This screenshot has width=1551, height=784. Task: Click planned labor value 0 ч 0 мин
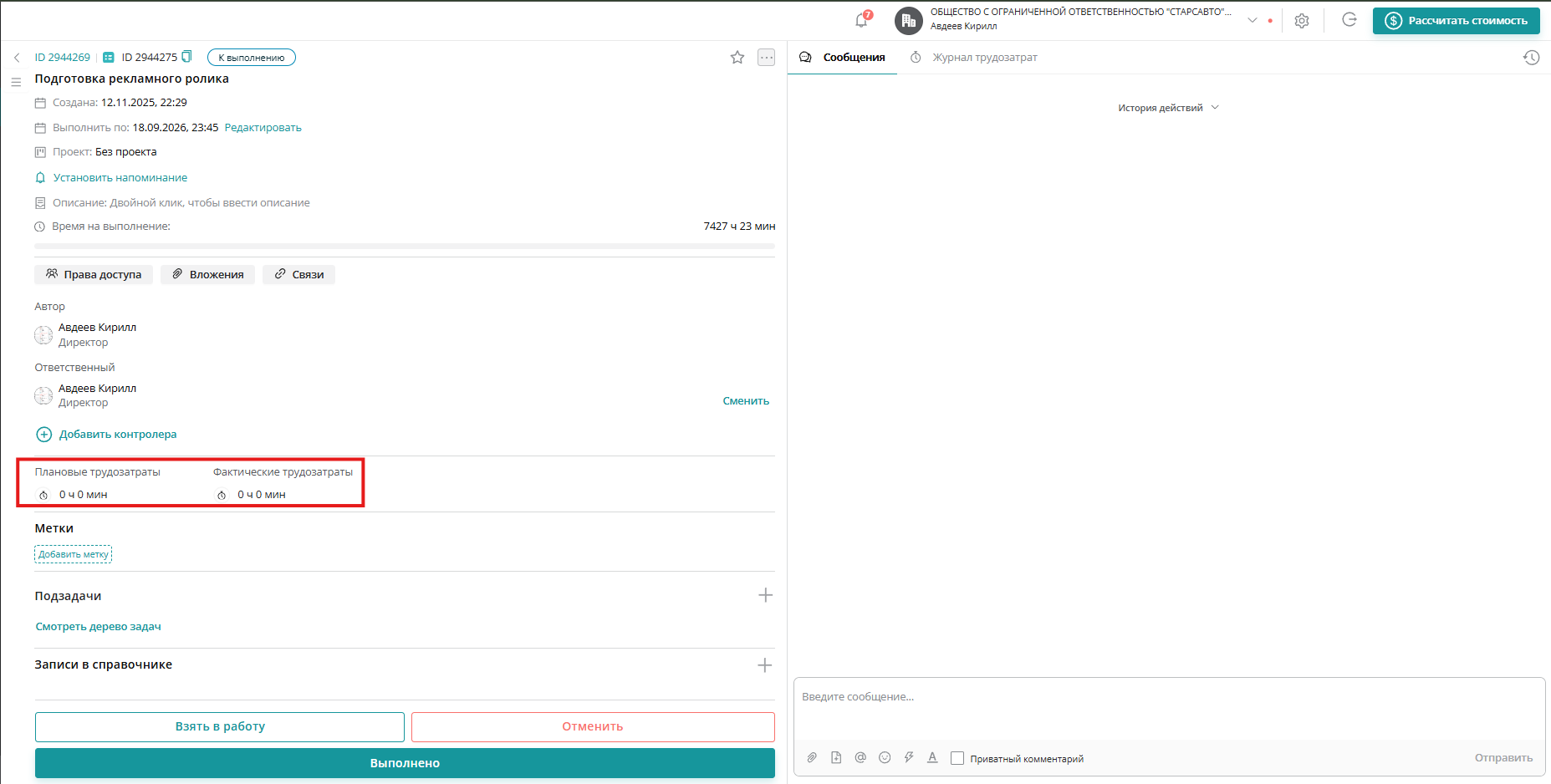83,495
